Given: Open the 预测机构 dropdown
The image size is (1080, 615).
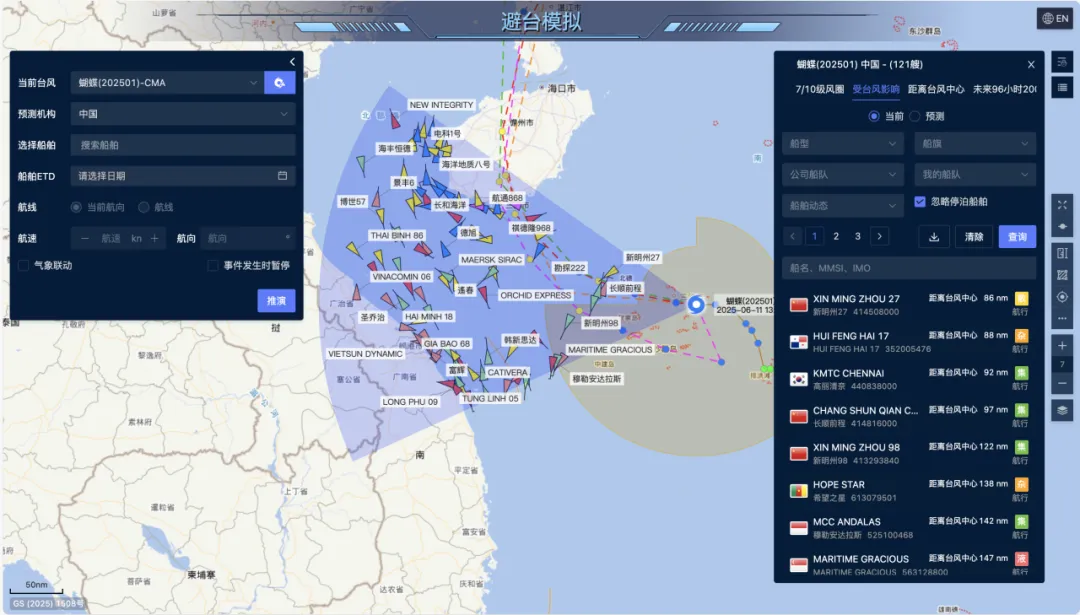Looking at the screenshot, I should pyautogui.click(x=183, y=114).
